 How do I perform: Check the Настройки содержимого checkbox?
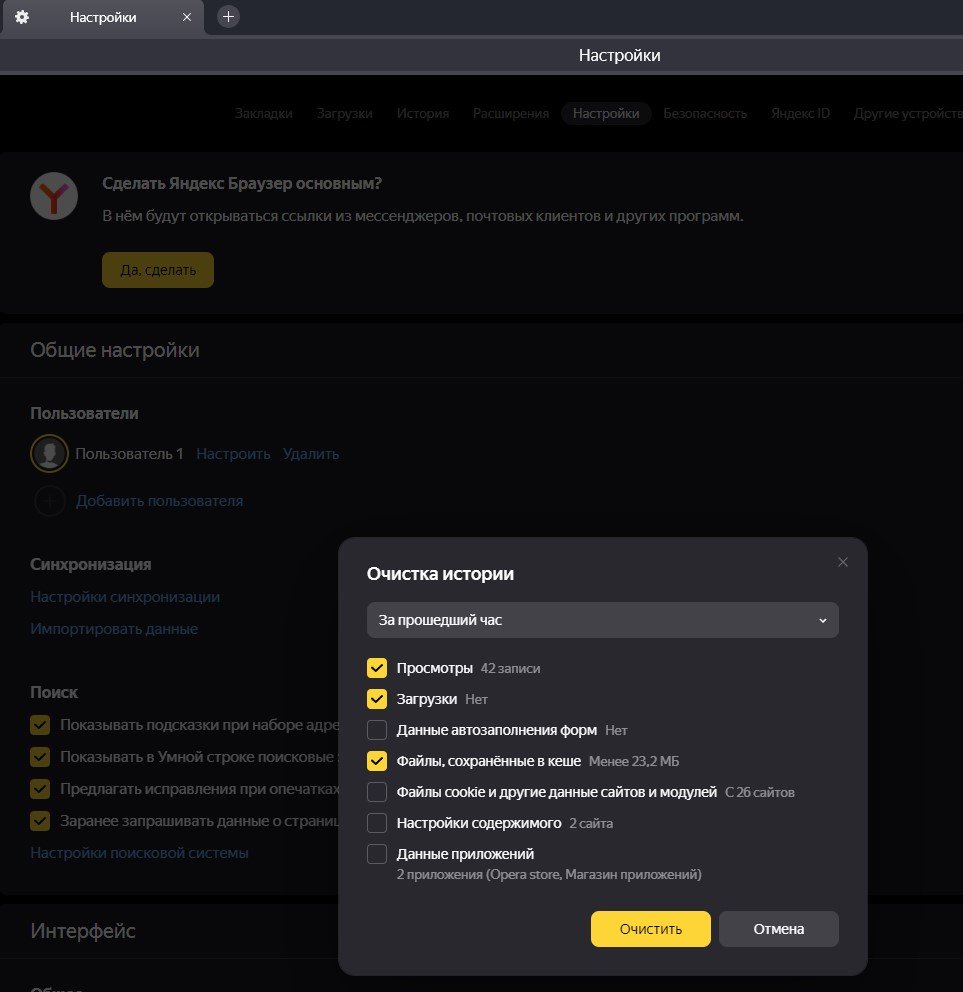(x=377, y=823)
